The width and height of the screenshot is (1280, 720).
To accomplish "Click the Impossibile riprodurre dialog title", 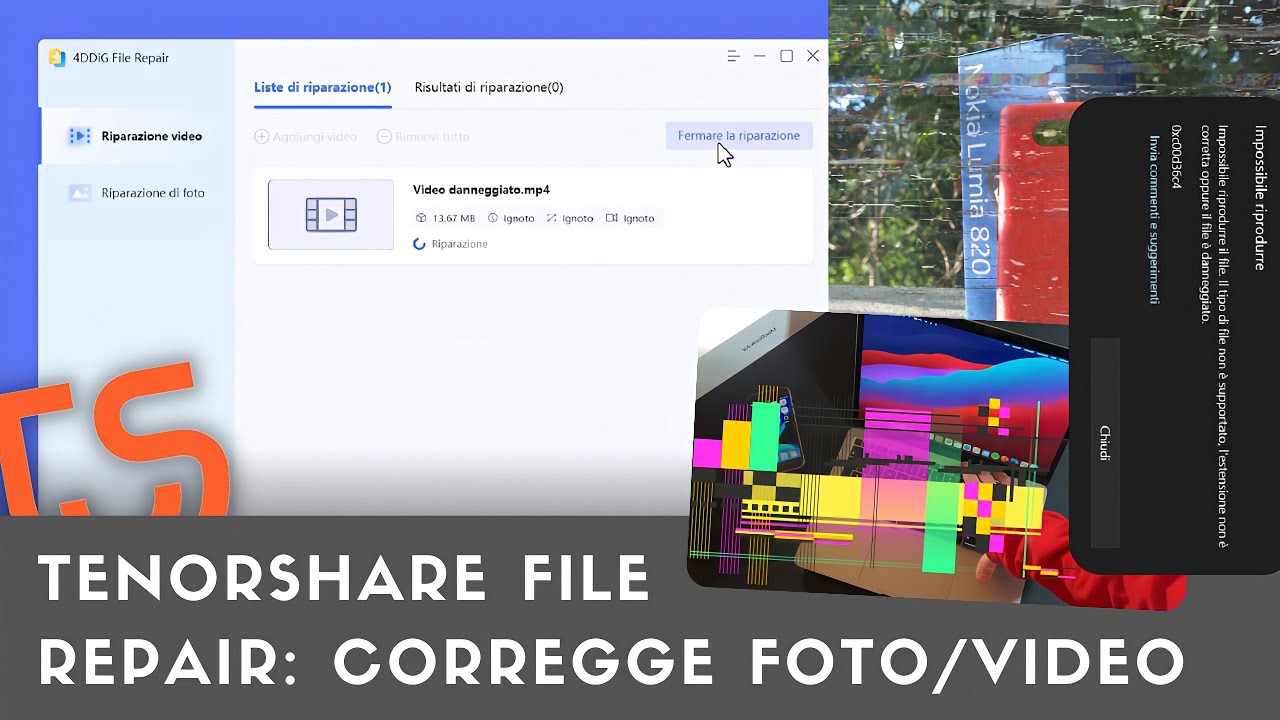I will click(1260, 197).
